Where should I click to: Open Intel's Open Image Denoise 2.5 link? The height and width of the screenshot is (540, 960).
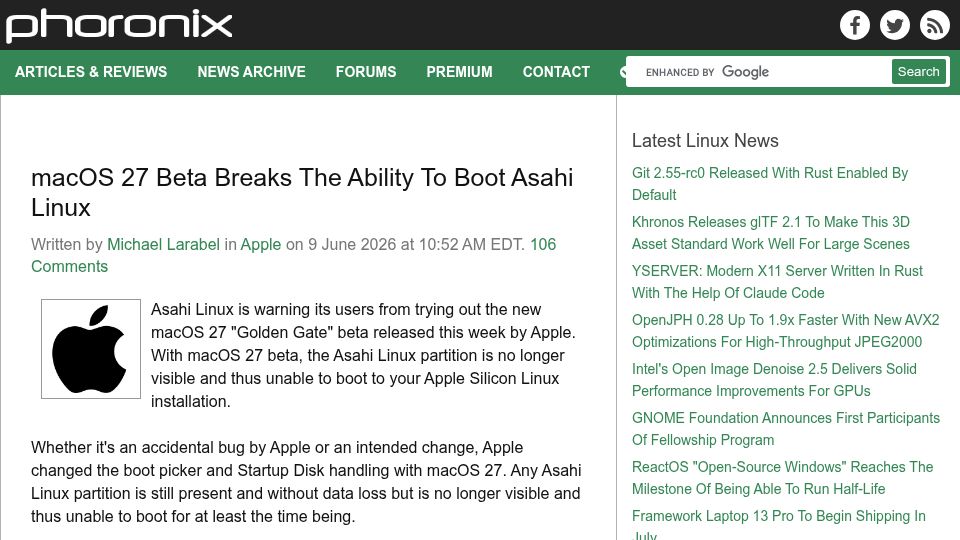point(774,380)
